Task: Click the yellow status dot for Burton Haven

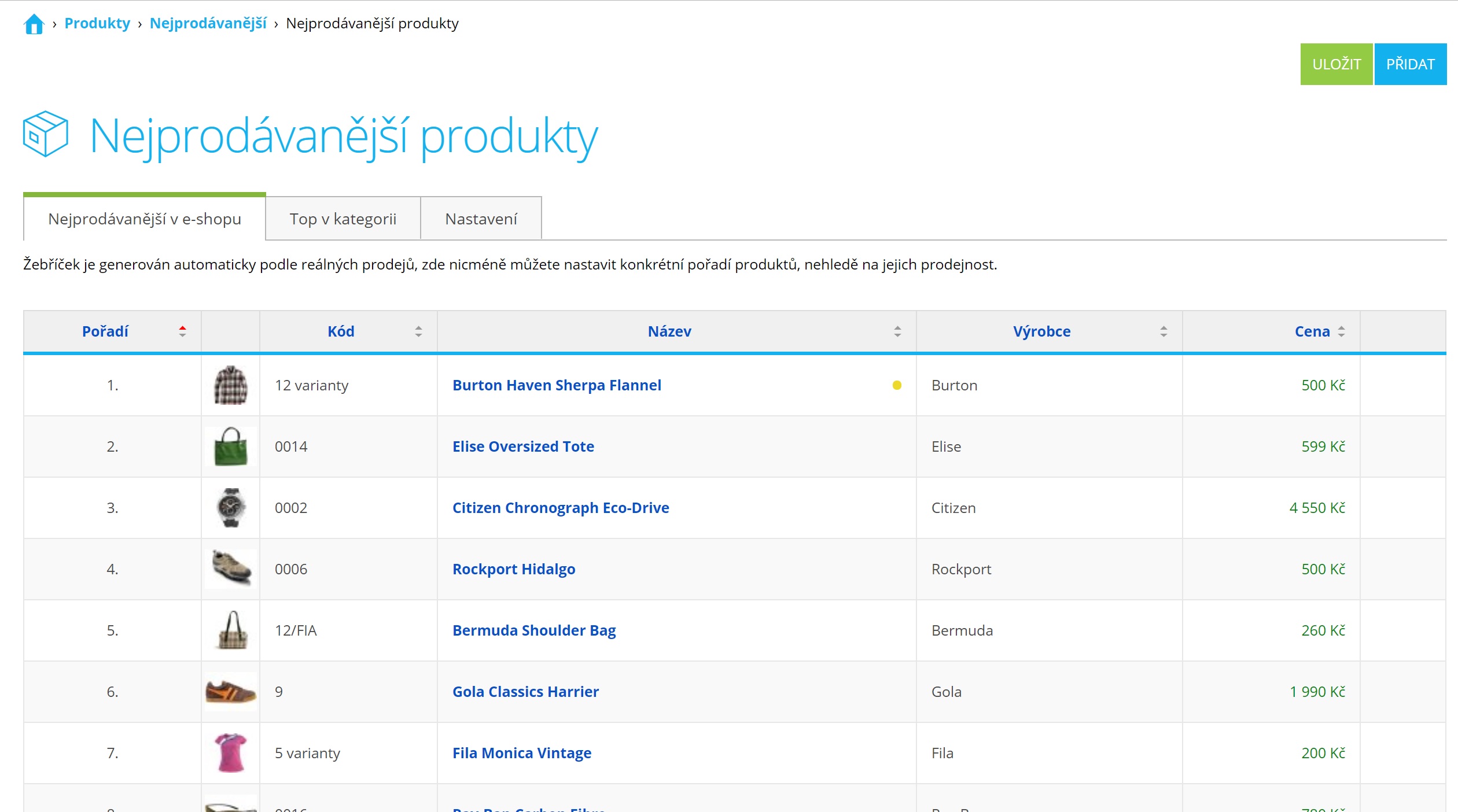Action: click(897, 385)
